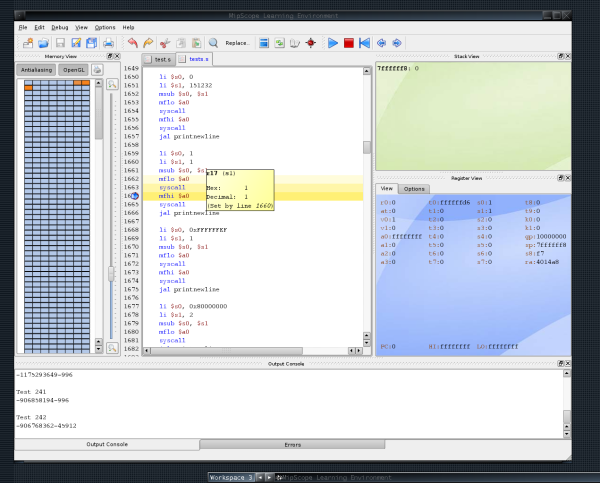Screen dimensions: 600x483
Task: Open the Debug menu
Action: tap(60, 27)
